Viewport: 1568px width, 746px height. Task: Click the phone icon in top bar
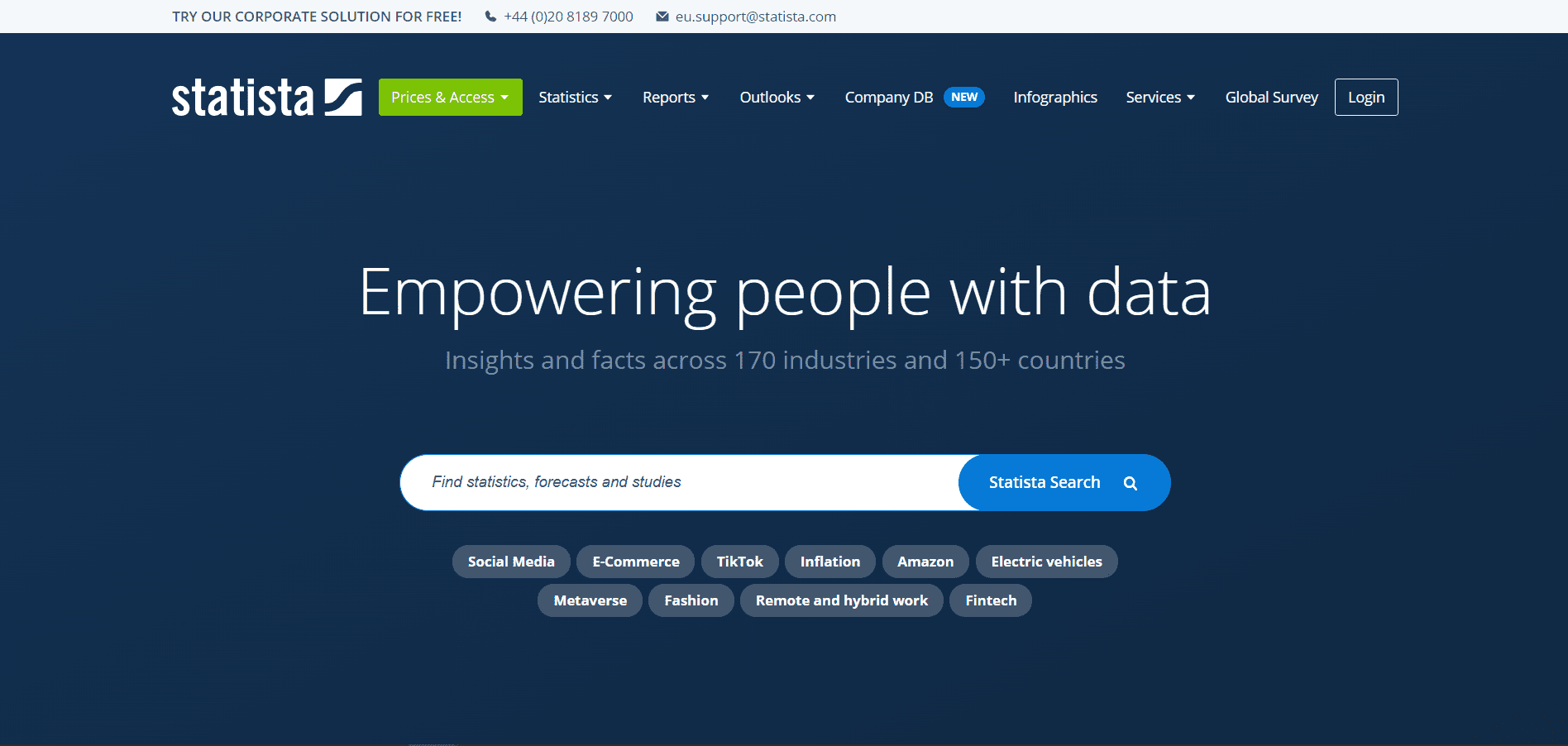[490, 17]
